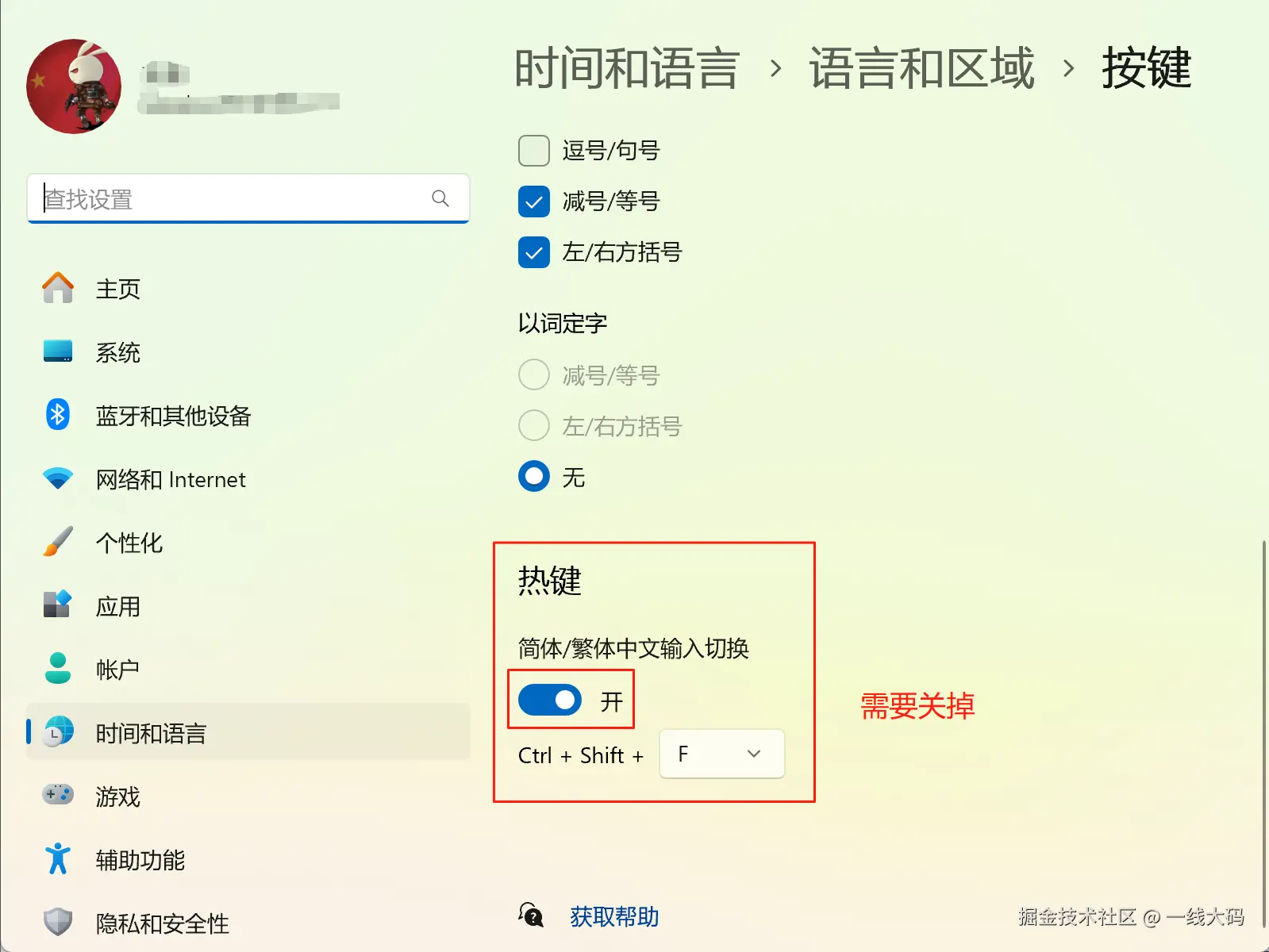Screen dimensions: 1269x952
Task: Focus the 查找设置 search field
Action: [x=234, y=199]
